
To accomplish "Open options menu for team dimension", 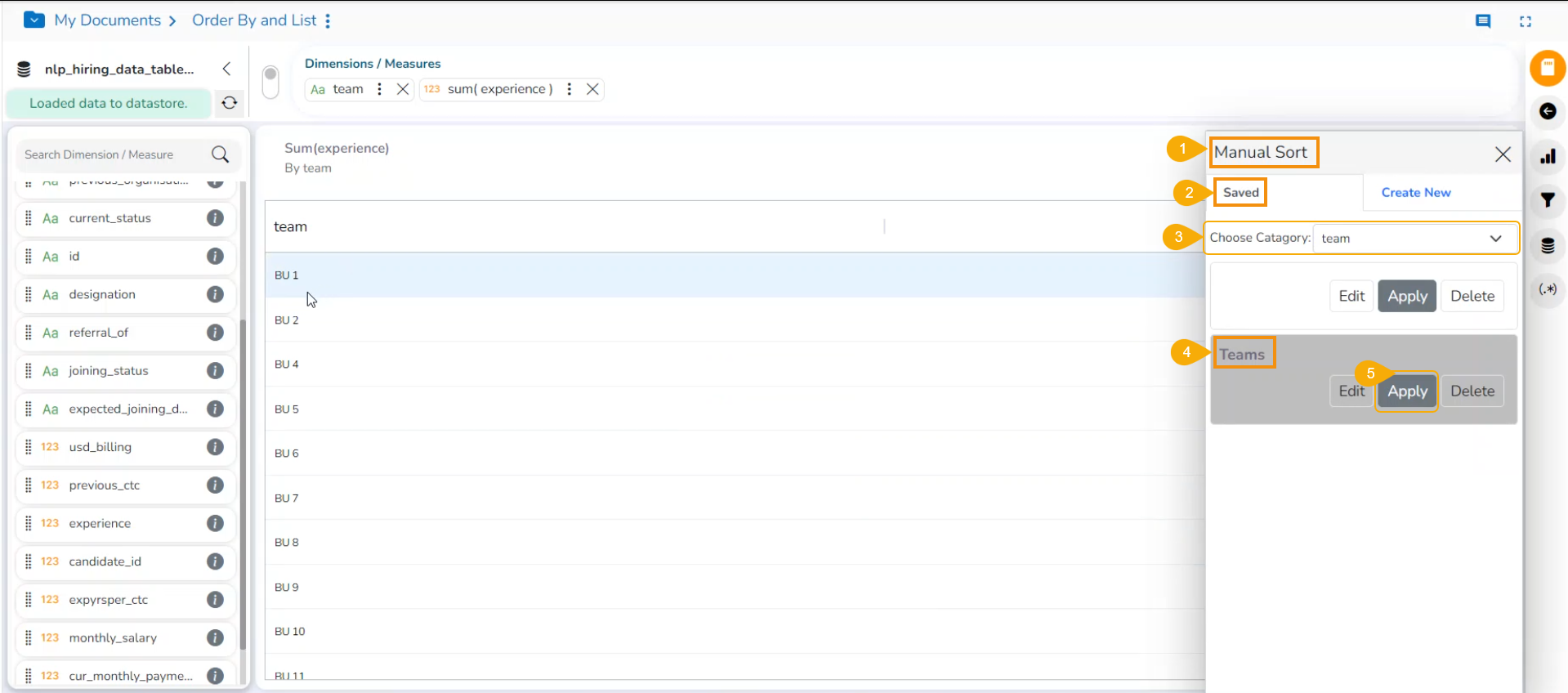I will tap(379, 89).
